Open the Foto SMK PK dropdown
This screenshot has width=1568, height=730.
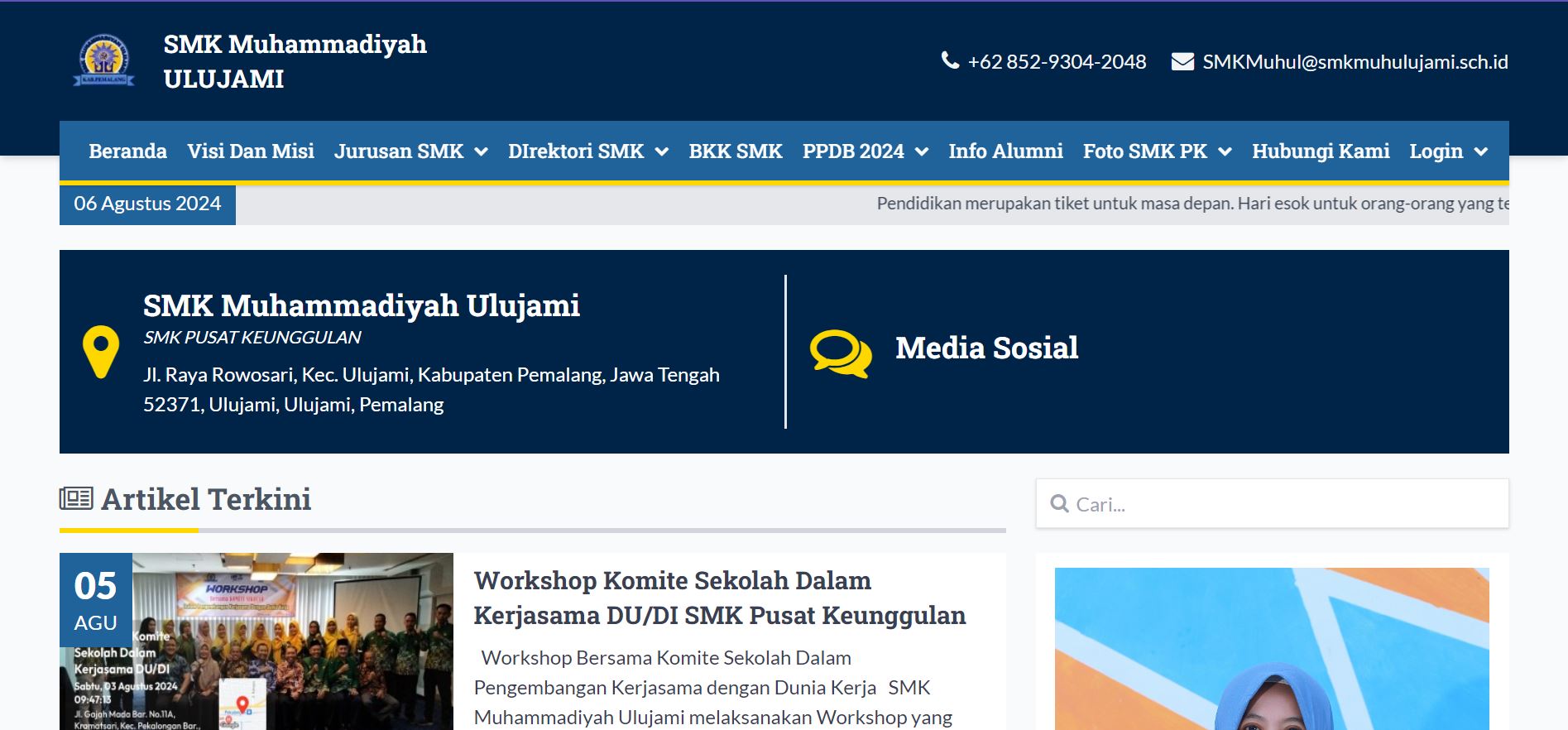pyautogui.click(x=1157, y=151)
